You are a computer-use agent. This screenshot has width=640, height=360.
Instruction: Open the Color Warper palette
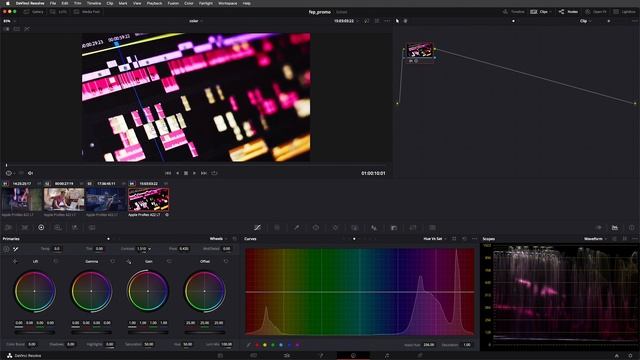277,227
